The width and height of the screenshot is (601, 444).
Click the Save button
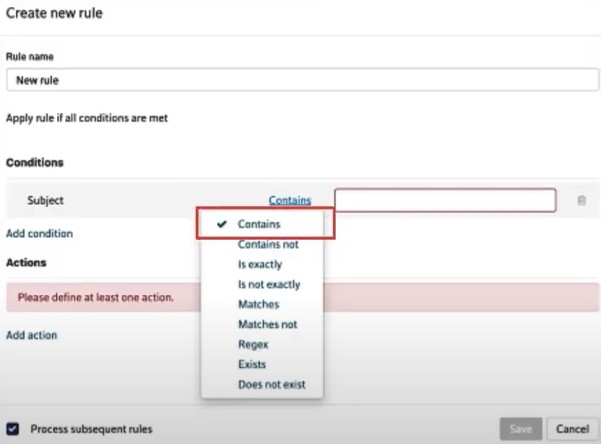coord(521,429)
